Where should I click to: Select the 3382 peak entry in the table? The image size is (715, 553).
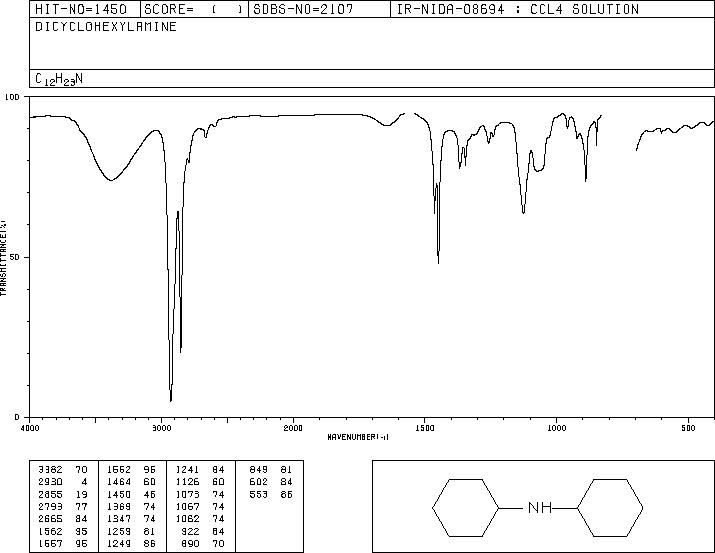pyautogui.click(x=63, y=469)
